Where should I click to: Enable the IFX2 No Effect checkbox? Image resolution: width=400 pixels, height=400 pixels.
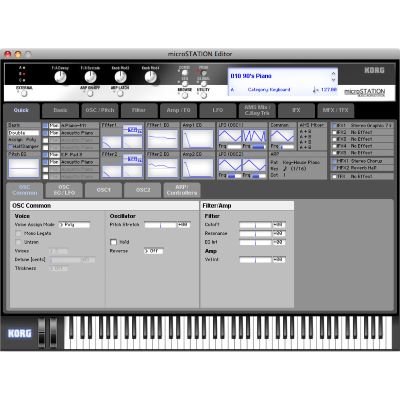tap(335, 132)
